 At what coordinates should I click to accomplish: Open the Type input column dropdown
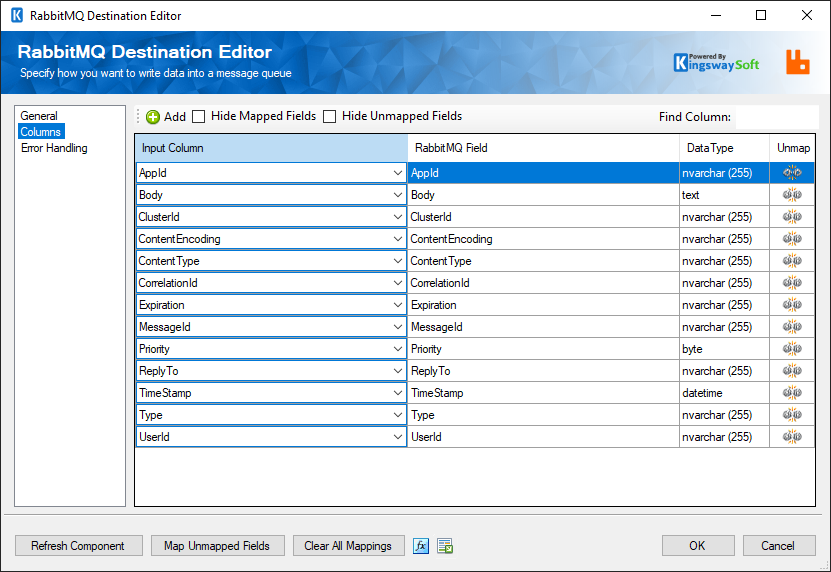tap(397, 415)
